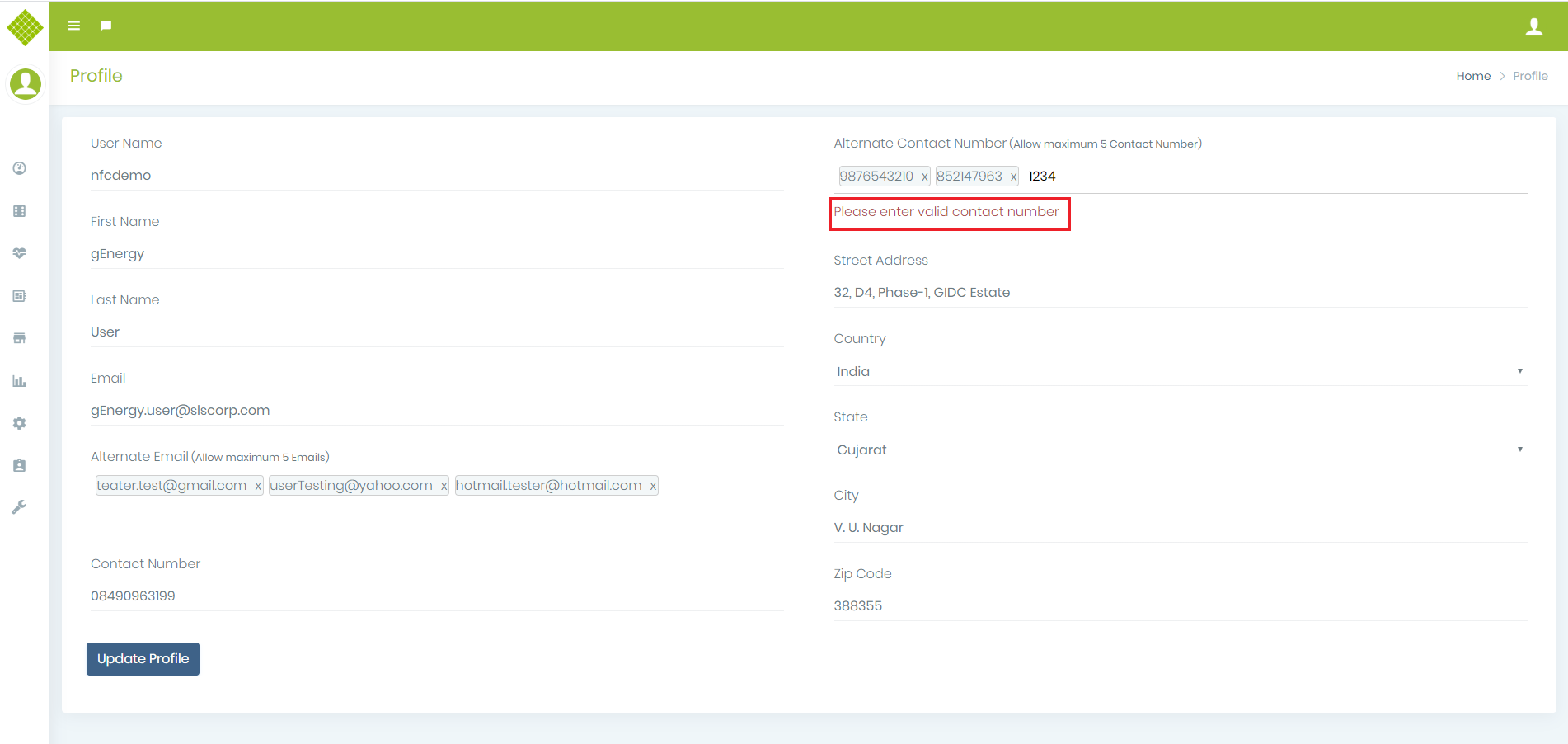Open the dashboard gauge icon in sidebar
Screen dimensions: 1568x744
click(x=20, y=168)
